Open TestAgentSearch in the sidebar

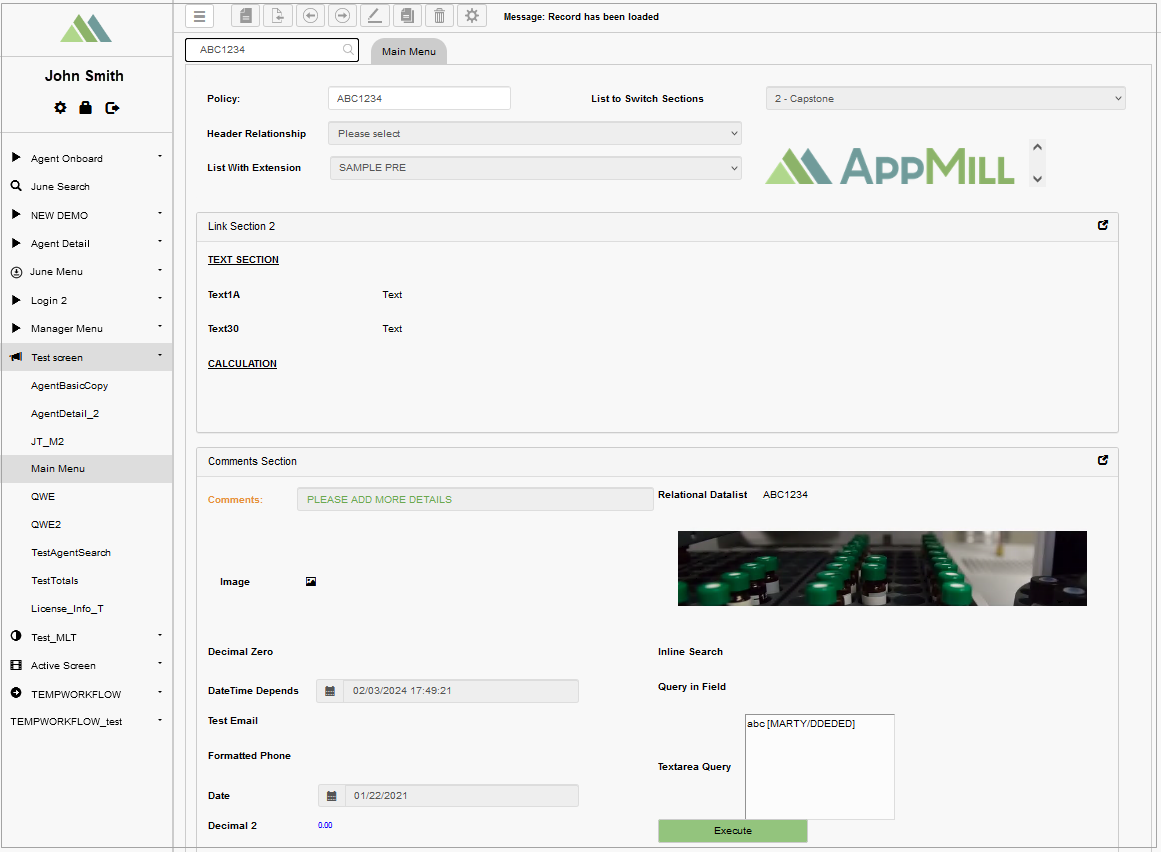click(x=71, y=553)
